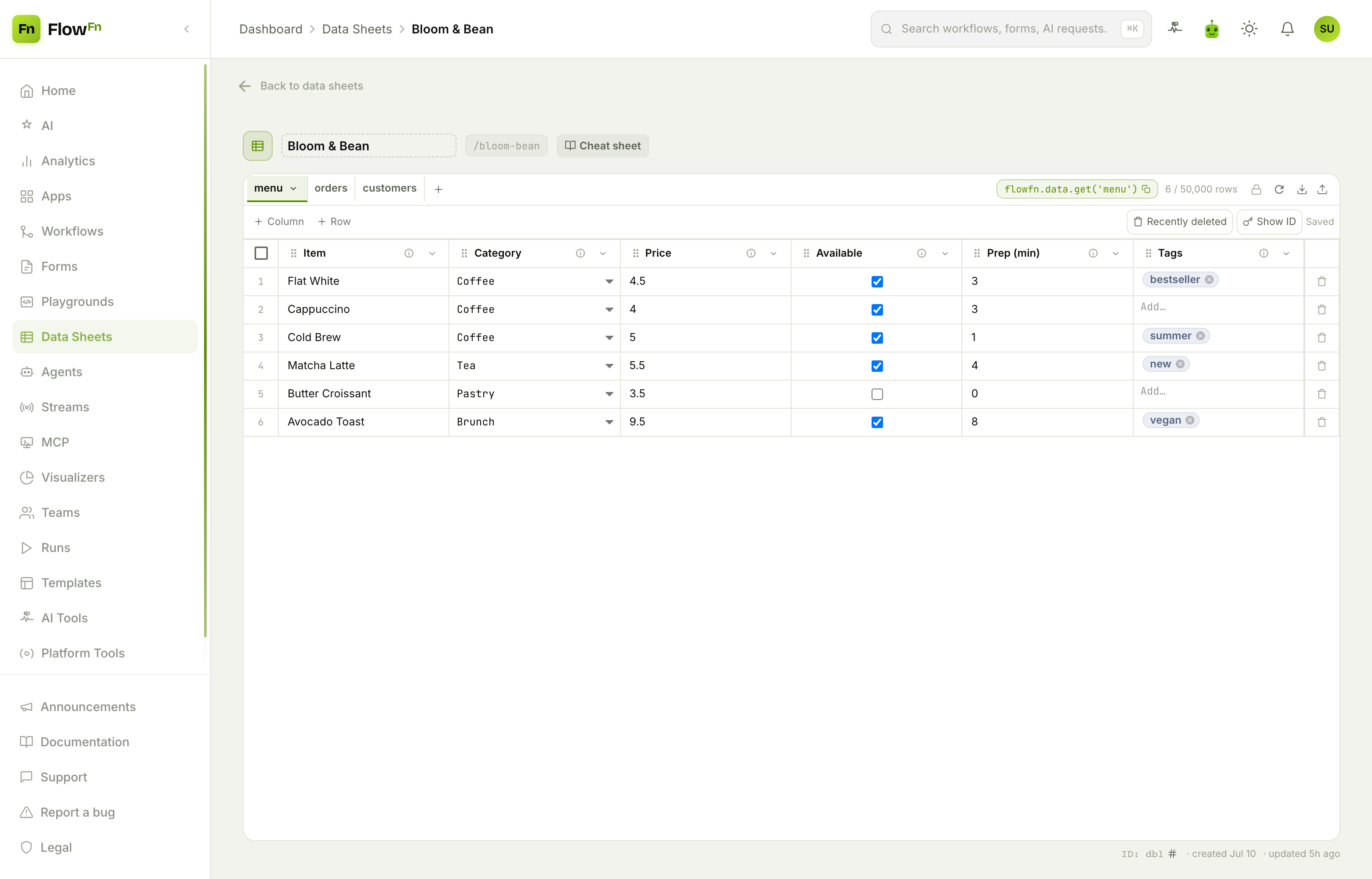1372x879 pixels.
Task: Upload data to the sheet
Action: [x=1322, y=189]
